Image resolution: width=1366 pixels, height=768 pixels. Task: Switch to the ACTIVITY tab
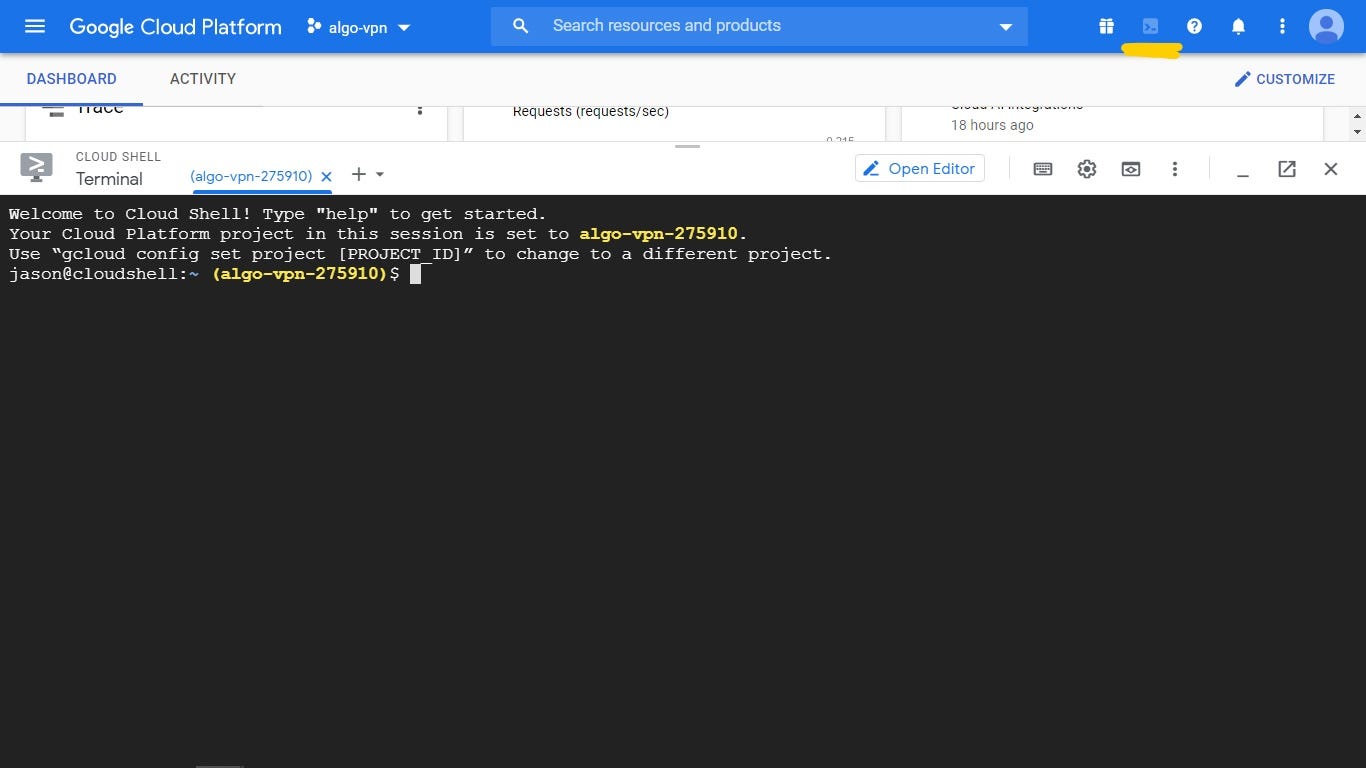(203, 79)
